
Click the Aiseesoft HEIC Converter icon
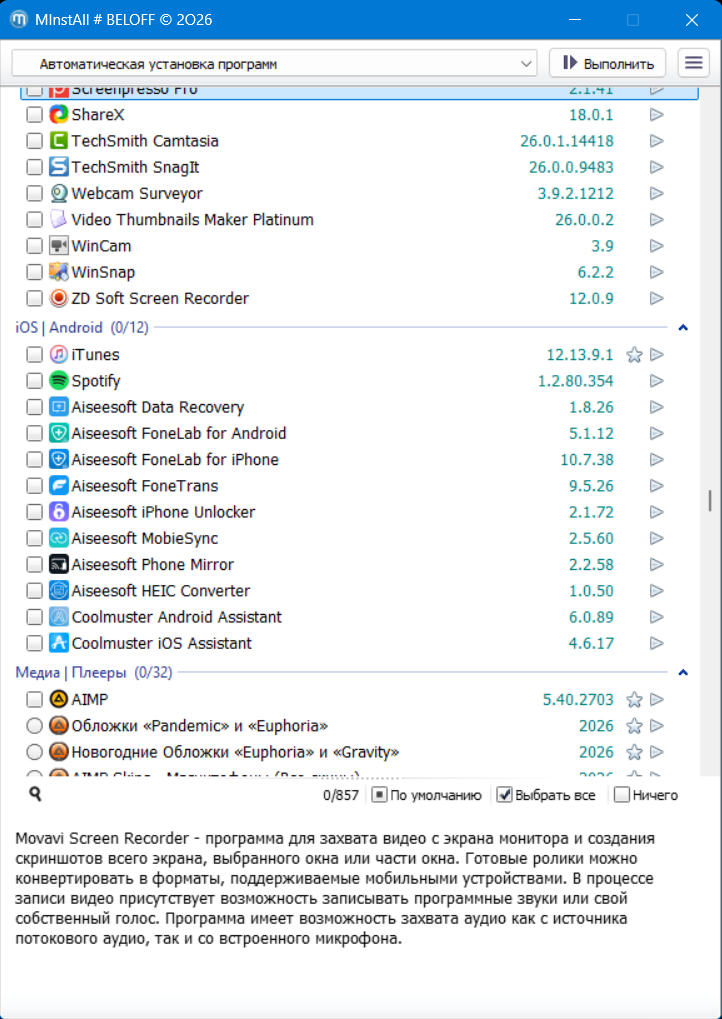coord(58,591)
